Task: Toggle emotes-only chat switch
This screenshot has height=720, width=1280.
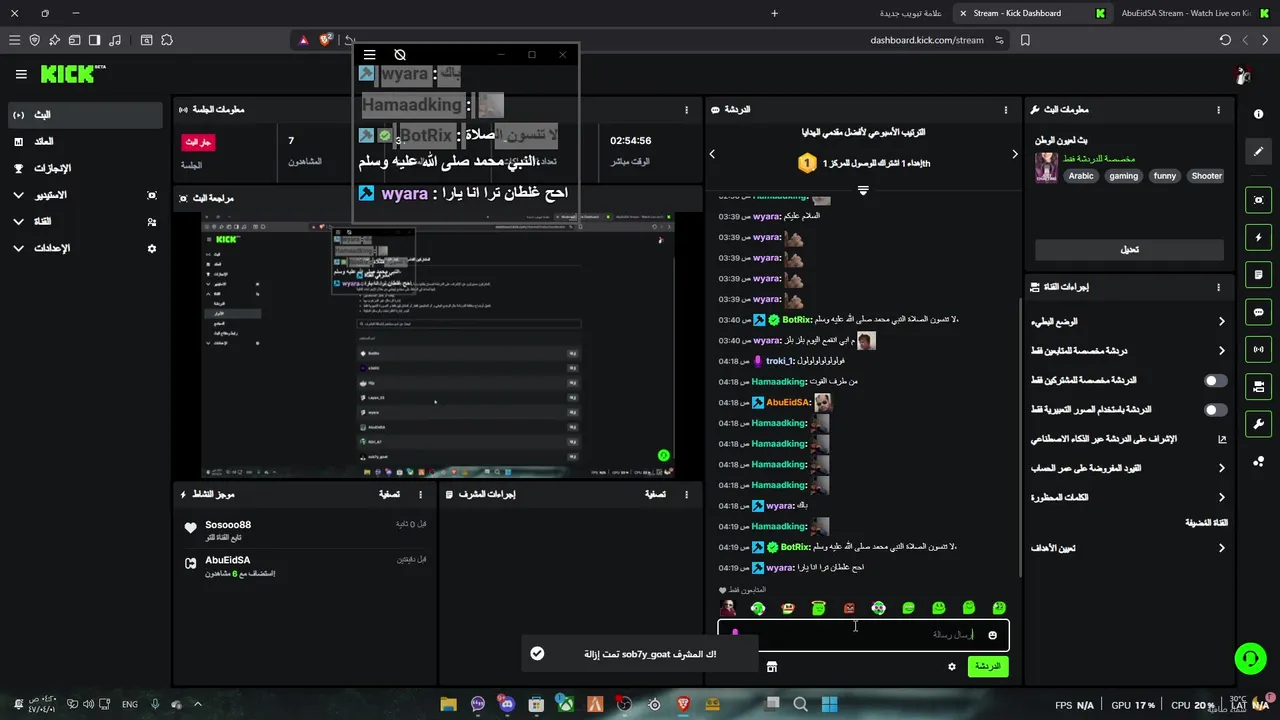Action: pyautogui.click(x=1216, y=410)
